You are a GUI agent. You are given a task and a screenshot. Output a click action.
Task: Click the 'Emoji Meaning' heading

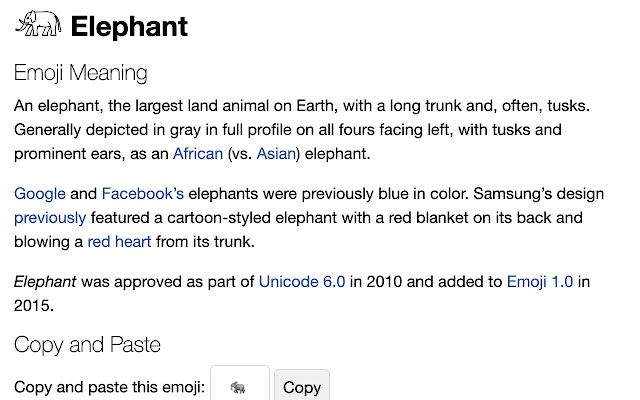pyautogui.click(x=81, y=73)
